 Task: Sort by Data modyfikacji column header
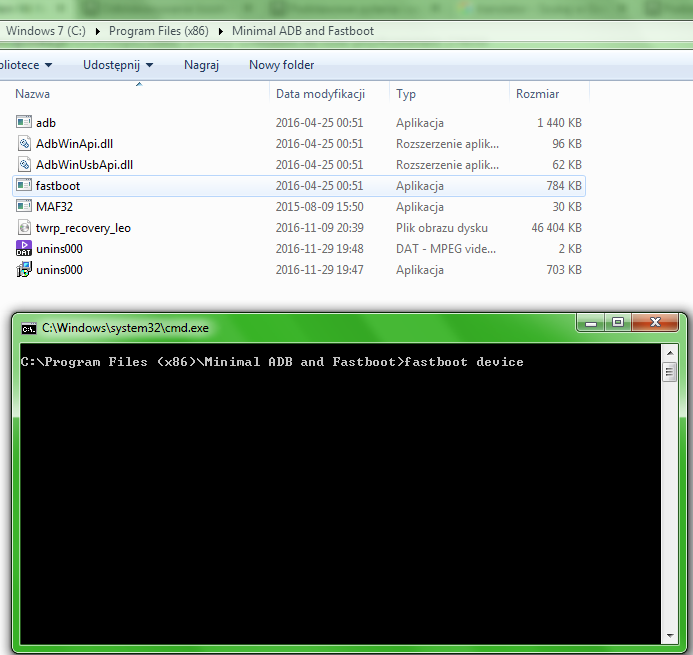coord(320,94)
